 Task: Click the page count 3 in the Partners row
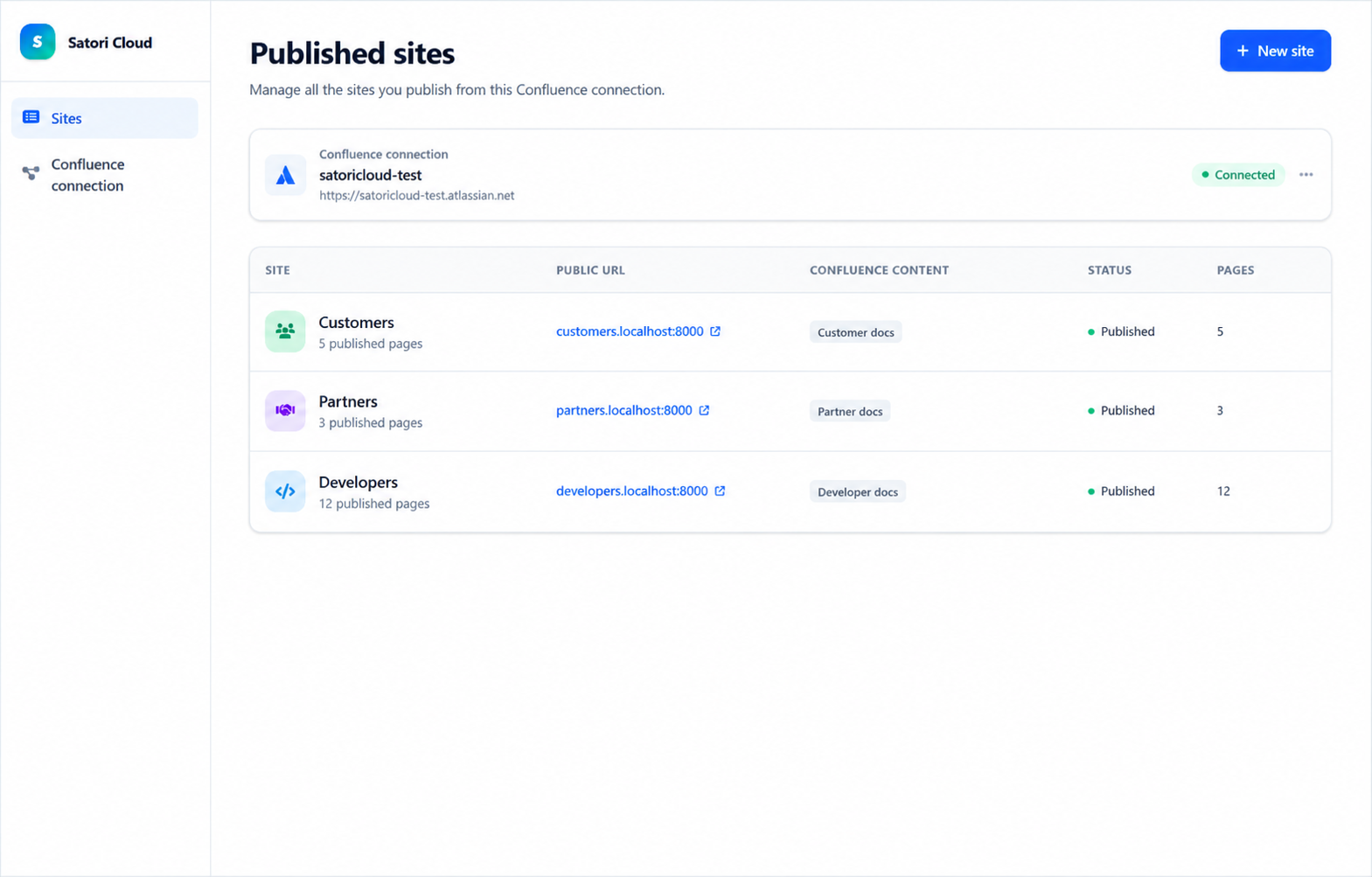pyautogui.click(x=1220, y=410)
